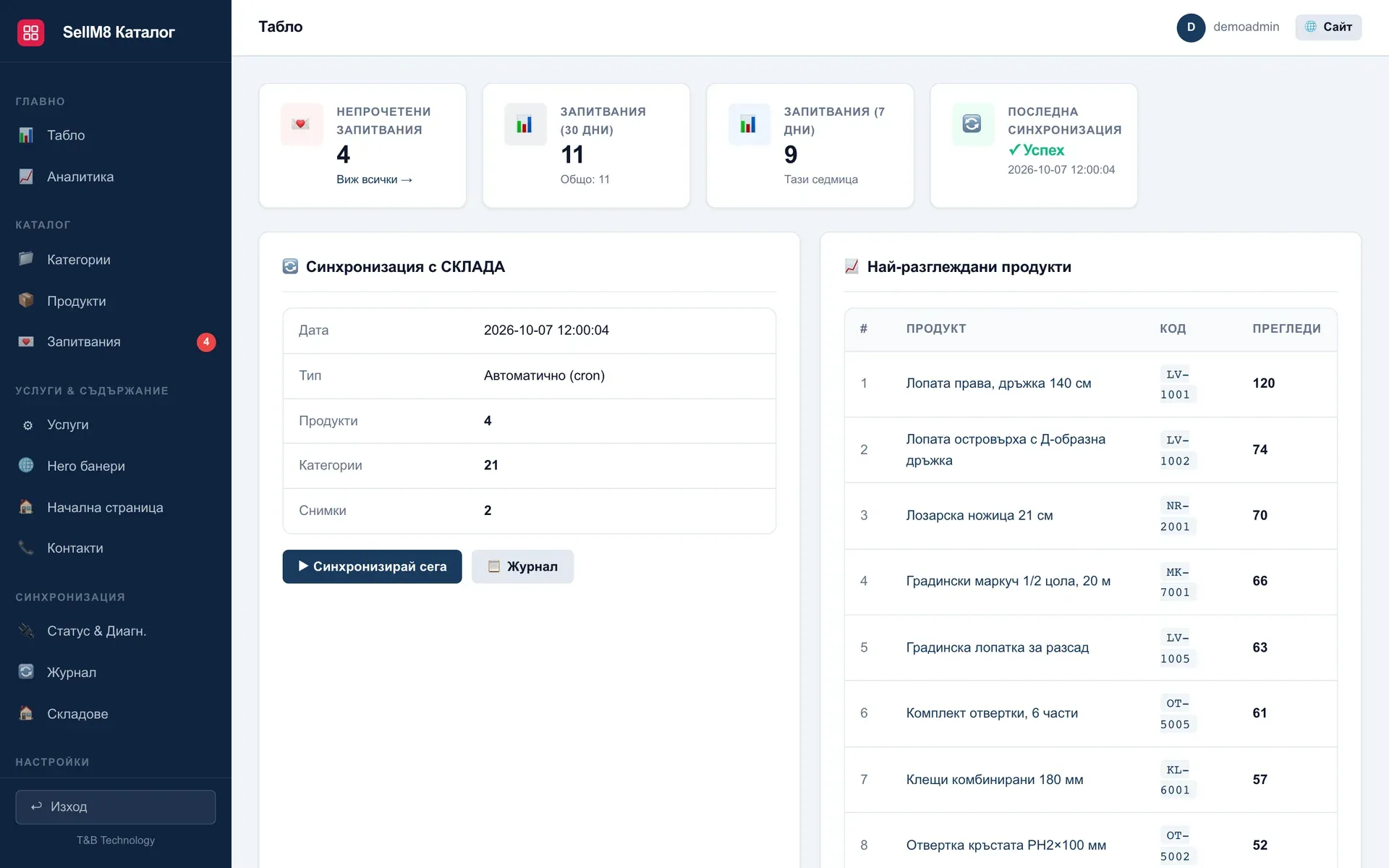1389x868 pixels.
Task: Click the Сайт button in header
Action: (1328, 27)
